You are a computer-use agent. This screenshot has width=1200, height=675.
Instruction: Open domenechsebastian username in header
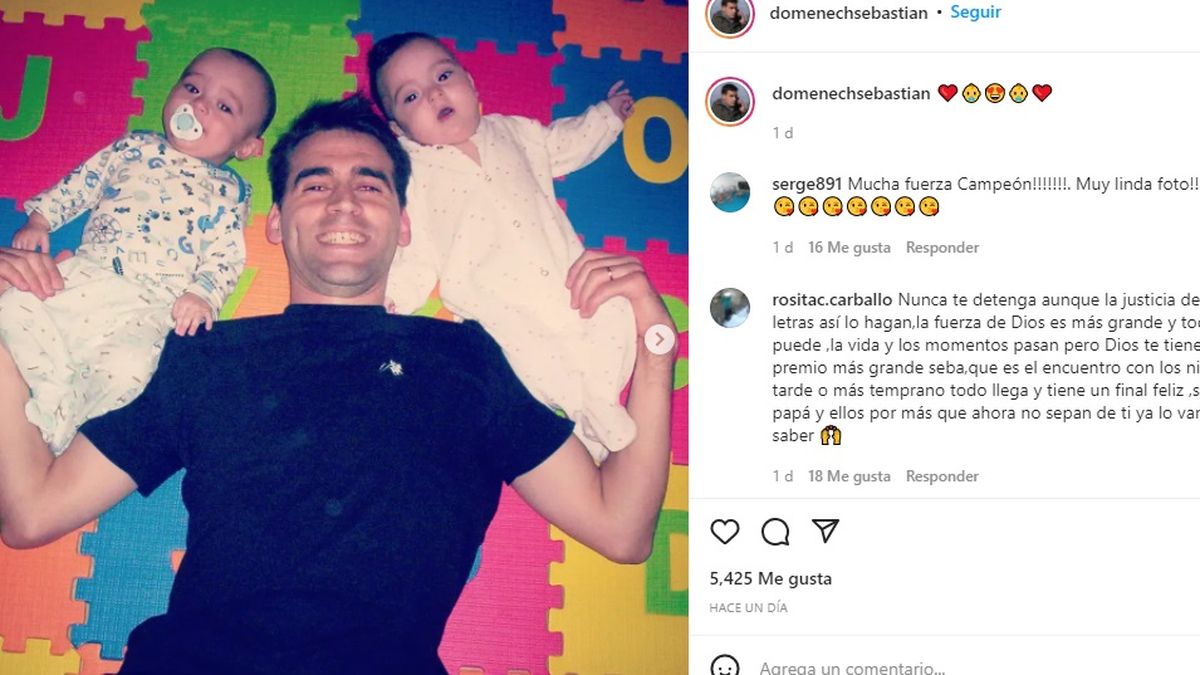click(850, 13)
